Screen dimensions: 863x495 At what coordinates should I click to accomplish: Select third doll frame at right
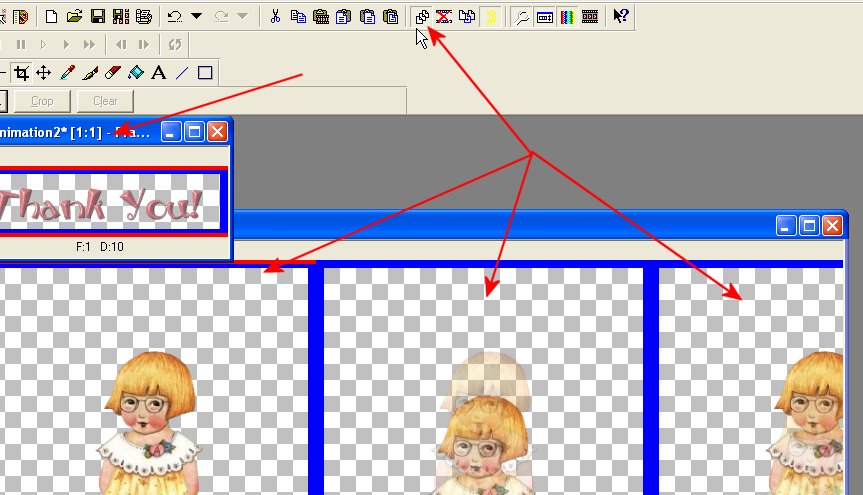click(x=751, y=381)
